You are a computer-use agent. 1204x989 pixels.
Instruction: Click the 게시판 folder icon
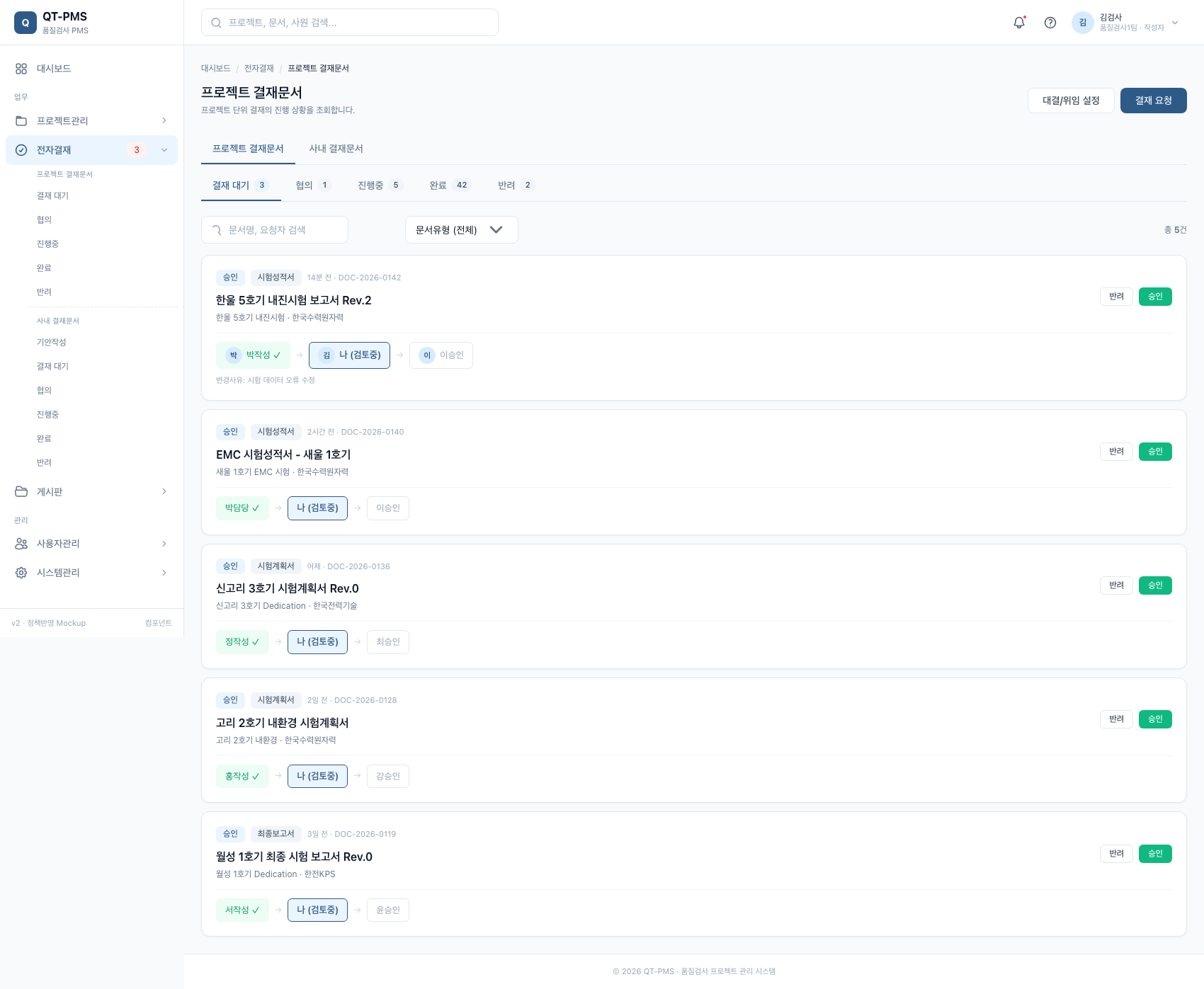tap(21, 491)
